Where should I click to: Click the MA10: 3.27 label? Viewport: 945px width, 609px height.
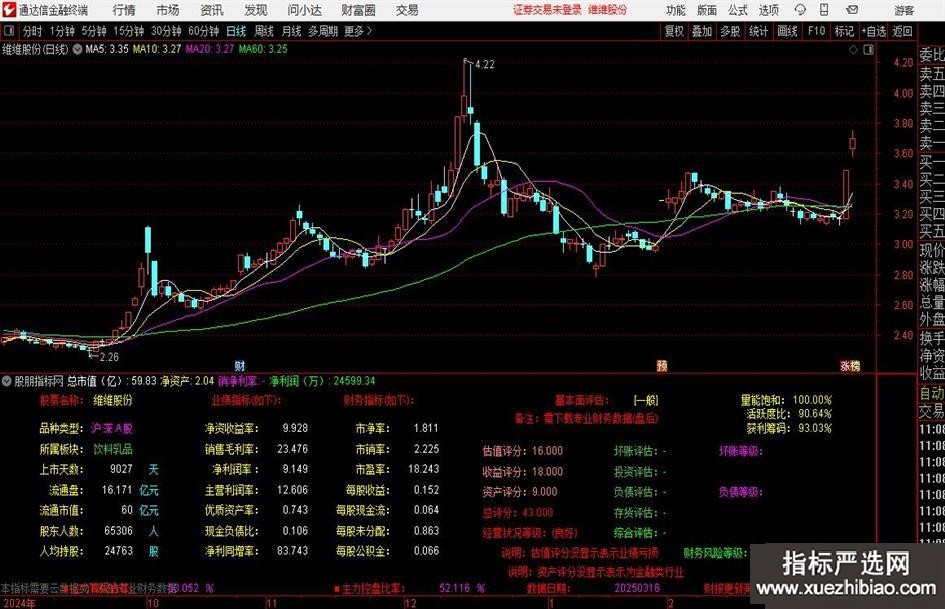pos(157,49)
